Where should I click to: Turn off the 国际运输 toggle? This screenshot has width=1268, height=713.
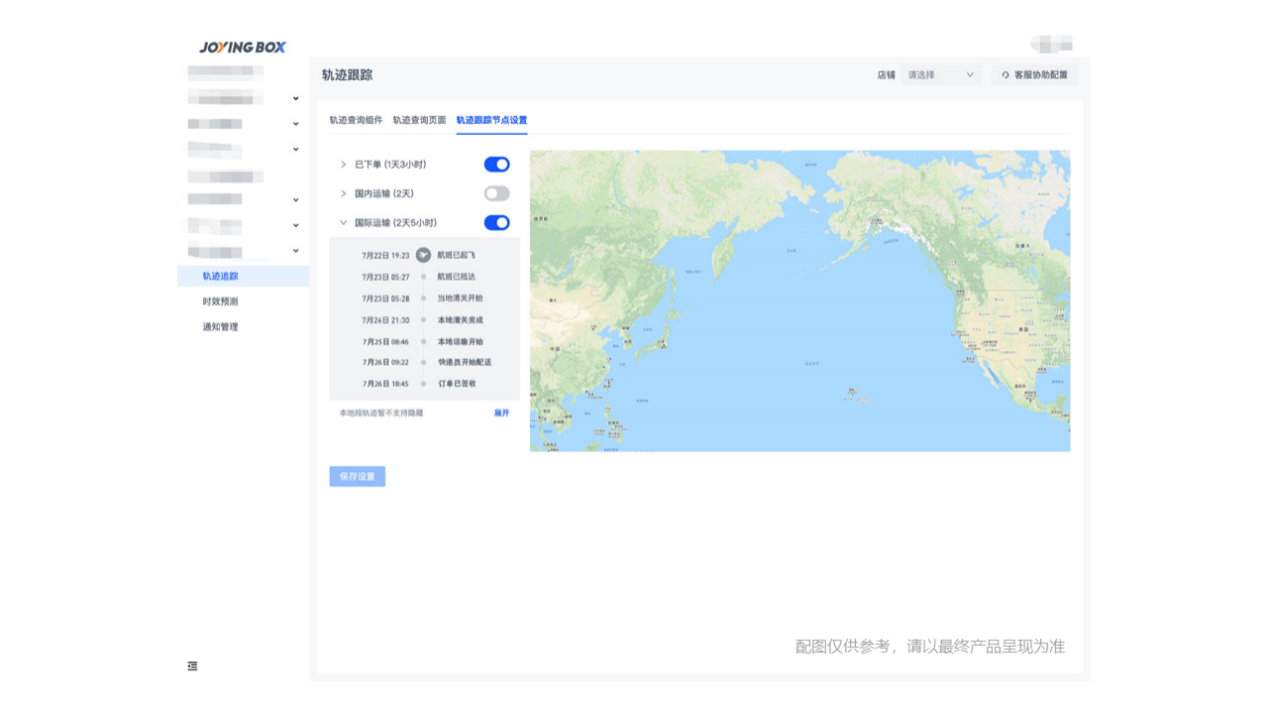click(x=495, y=223)
